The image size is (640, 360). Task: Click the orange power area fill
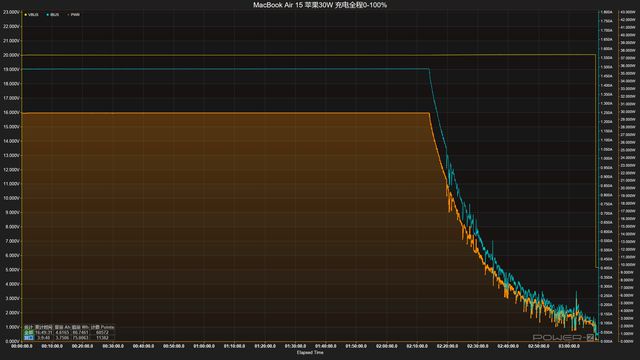tap(224, 224)
